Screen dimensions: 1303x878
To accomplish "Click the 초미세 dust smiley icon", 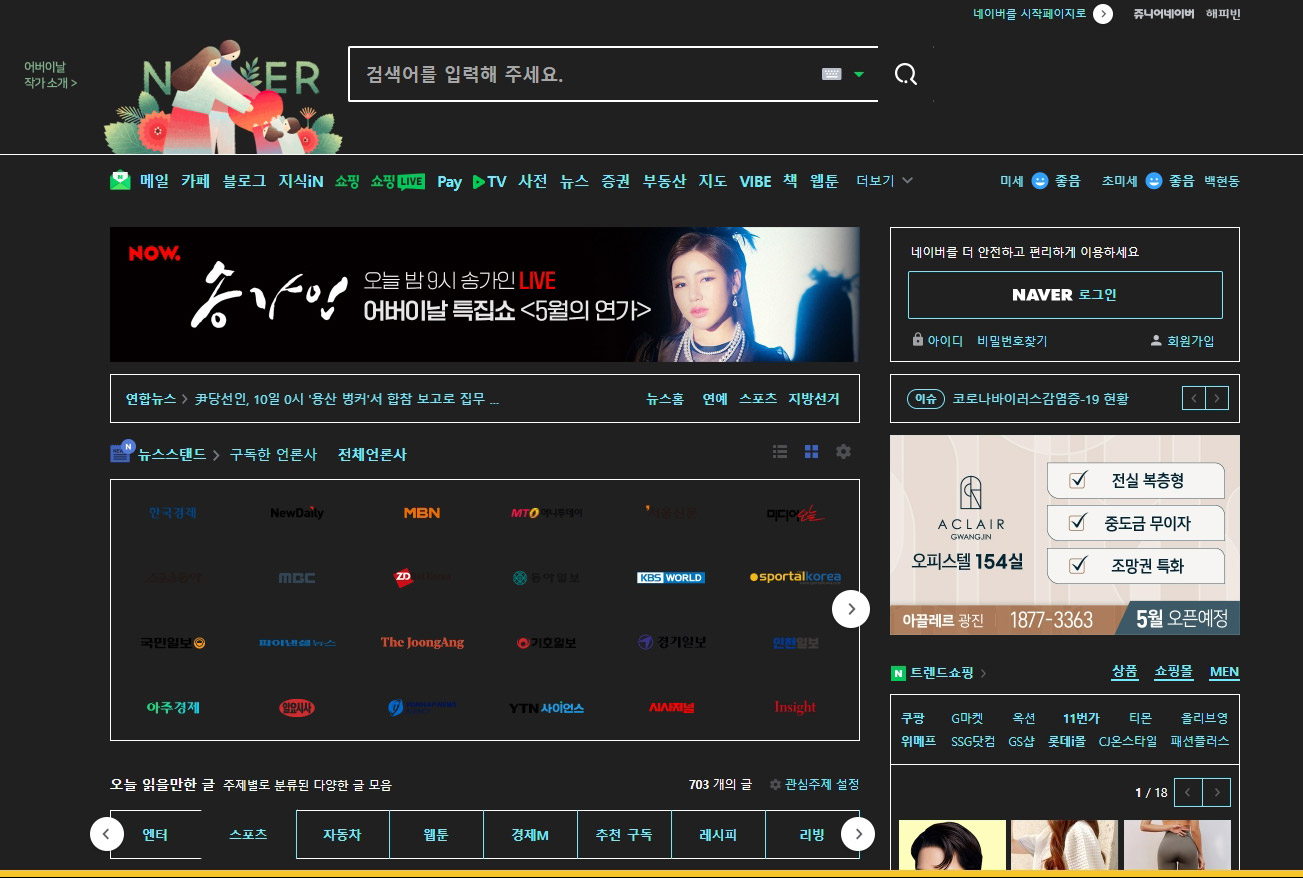I will coord(1154,181).
